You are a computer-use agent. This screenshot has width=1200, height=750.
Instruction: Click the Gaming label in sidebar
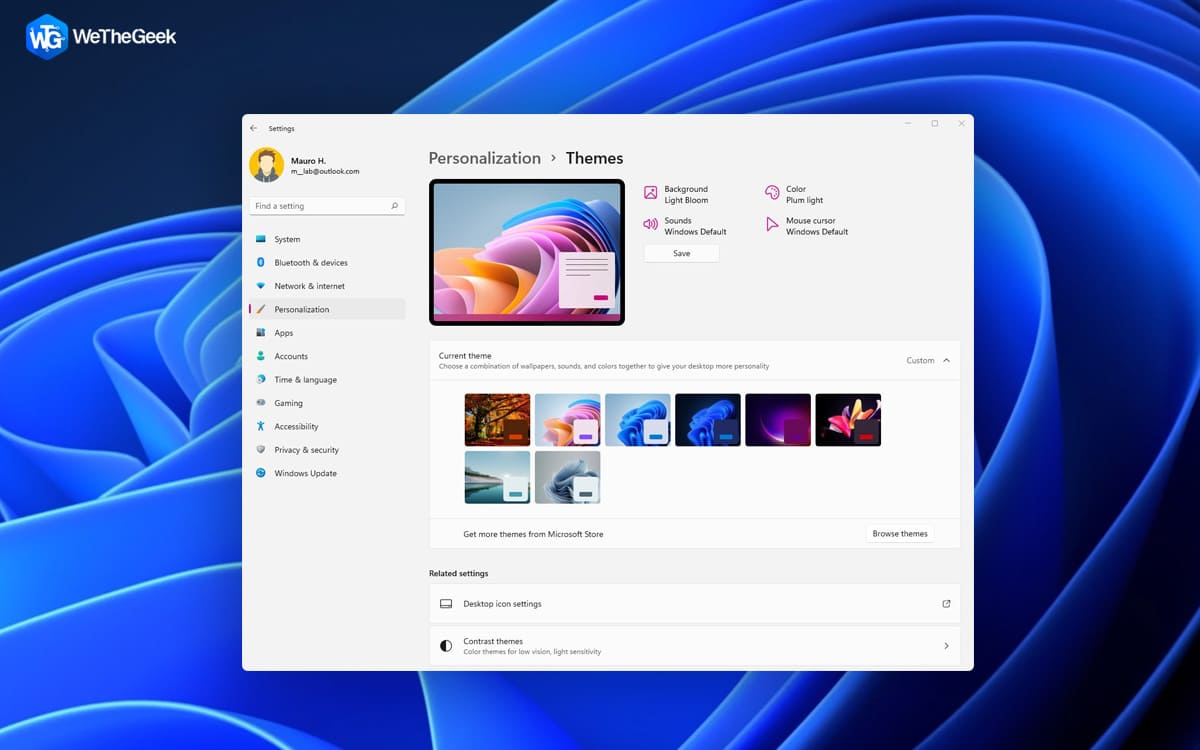pos(289,403)
